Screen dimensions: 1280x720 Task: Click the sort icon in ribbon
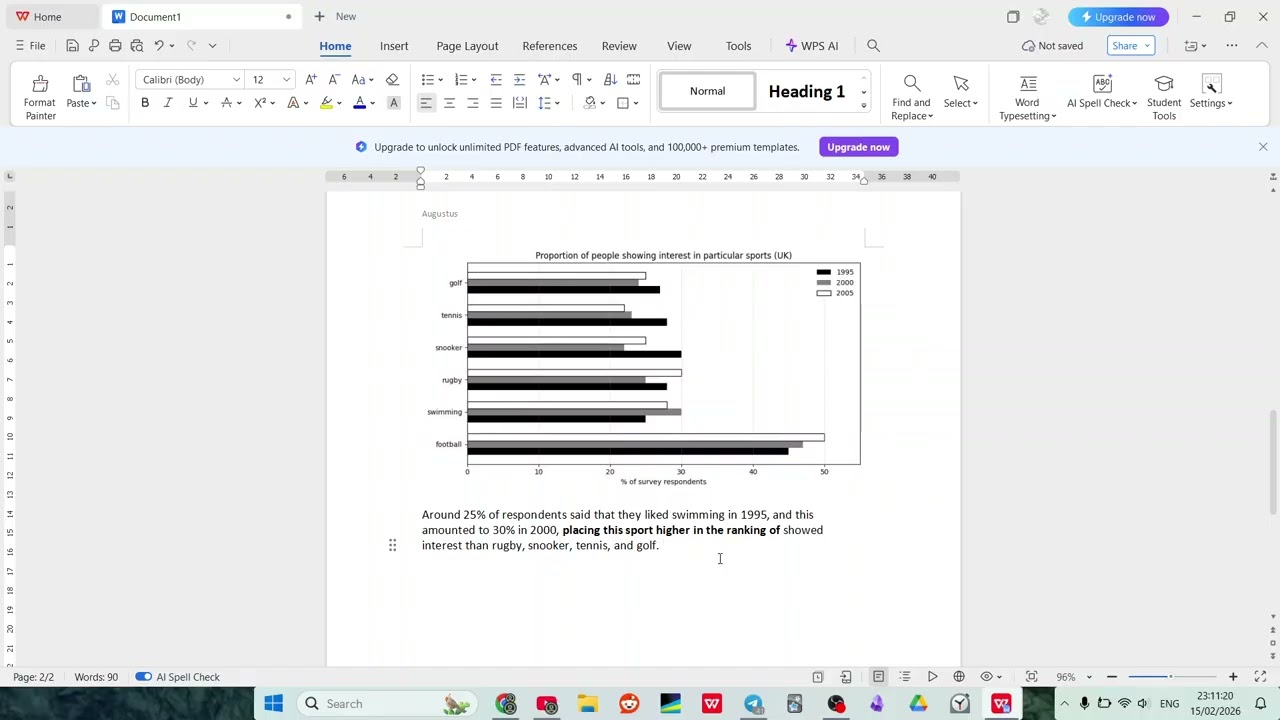coord(610,80)
